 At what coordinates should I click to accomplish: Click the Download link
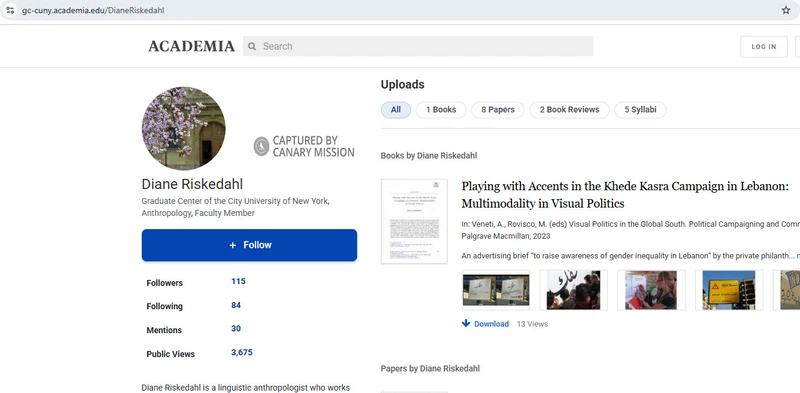click(x=491, y=324)
